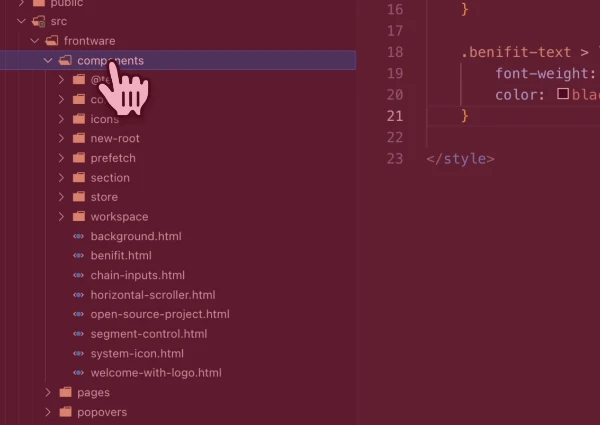This screenshot has height=425, width=600.
Task: Click line number 21 in the gutter
Action: (394, 116)
